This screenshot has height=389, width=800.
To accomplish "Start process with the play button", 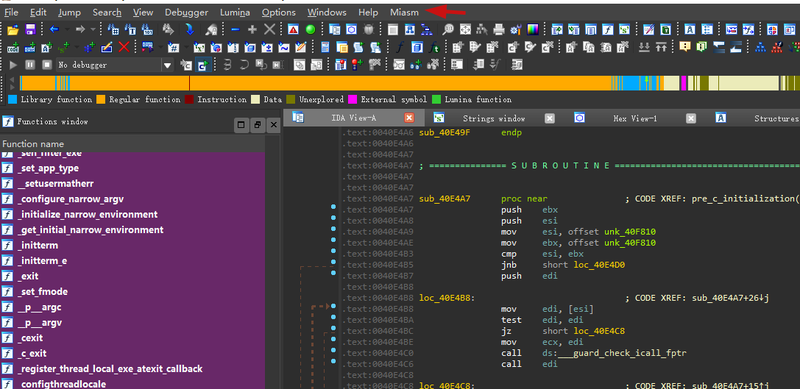I will (x=13, y=65).
